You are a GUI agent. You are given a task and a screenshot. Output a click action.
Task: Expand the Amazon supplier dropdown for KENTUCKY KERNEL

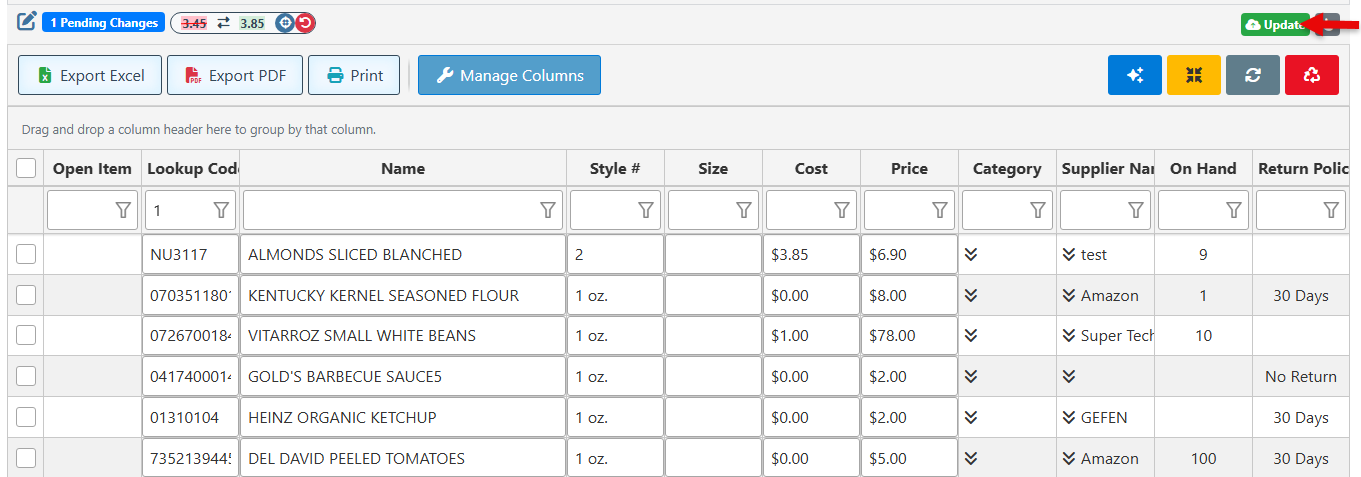point(1069,296)
